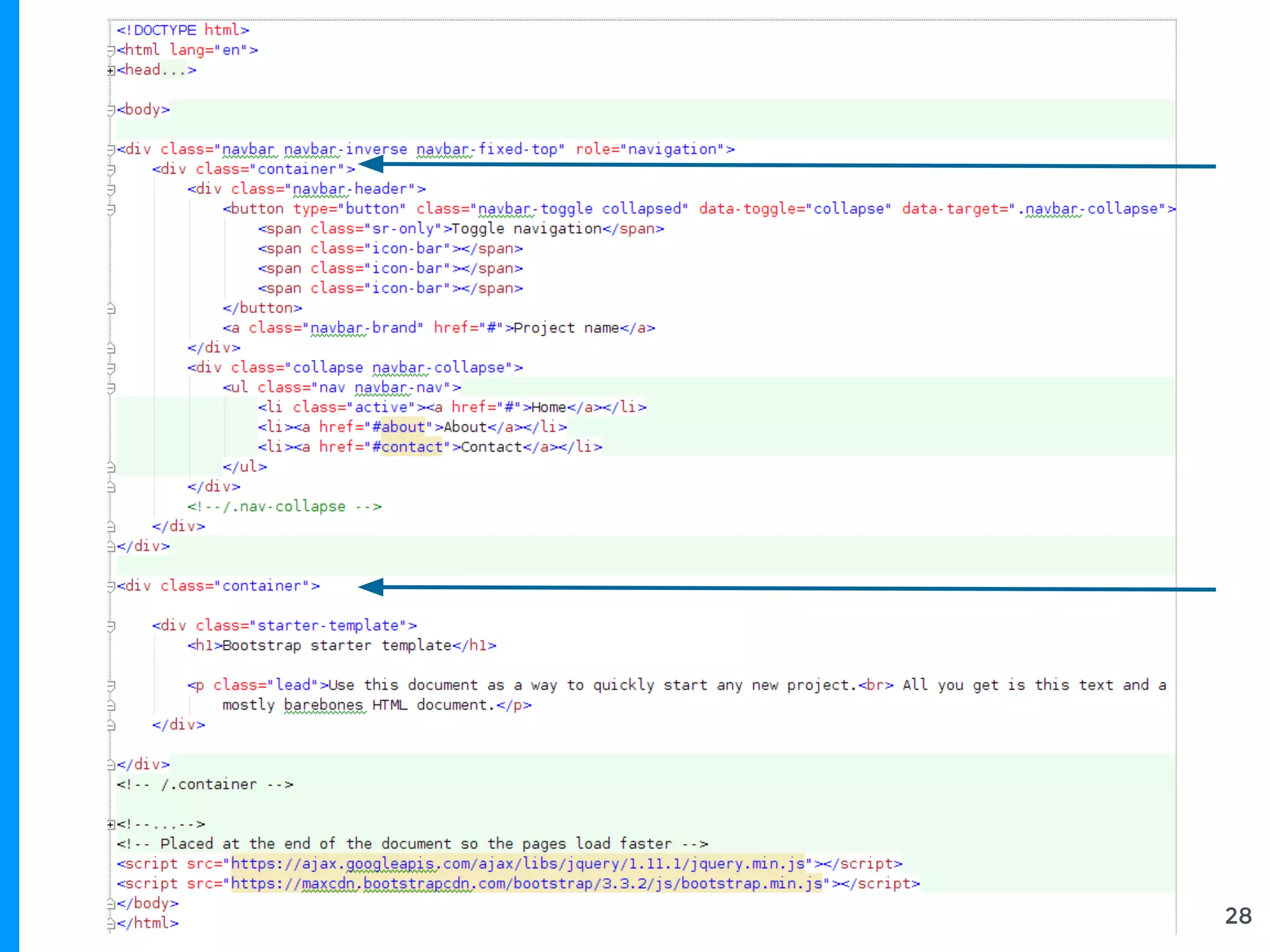This screenshot has height=952, width=1270.
Task: Collapse the collapse navbar-collapse div fold marker
Action: (110, 368)
